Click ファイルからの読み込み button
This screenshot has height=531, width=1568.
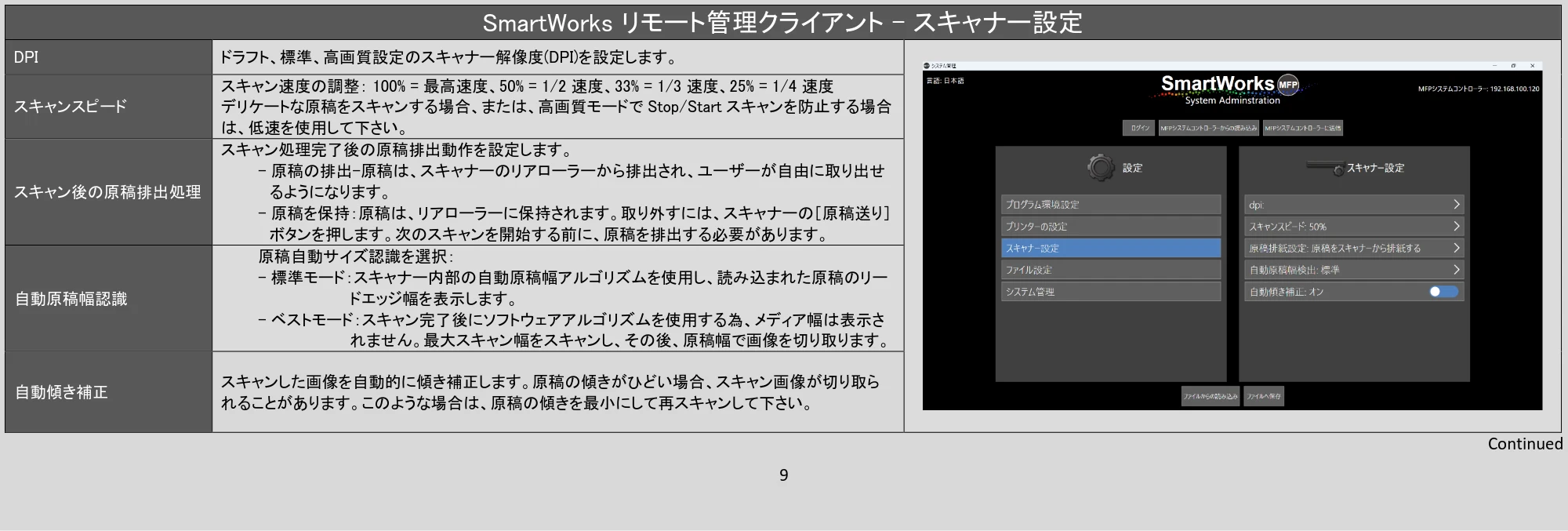pos(1210,396)
